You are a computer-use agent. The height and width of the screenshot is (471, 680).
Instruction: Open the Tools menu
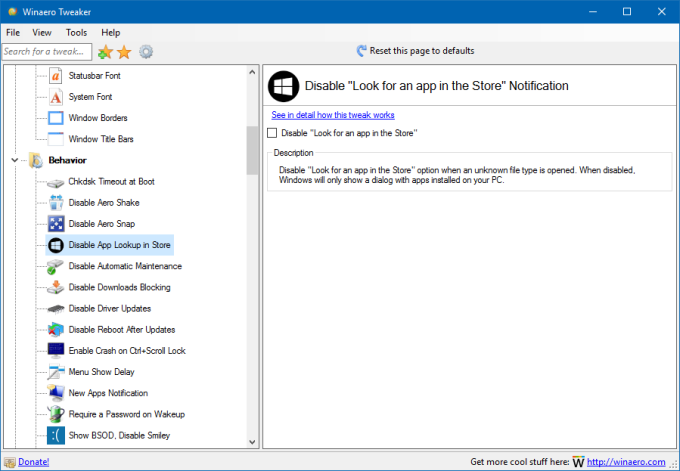point(76,32)
